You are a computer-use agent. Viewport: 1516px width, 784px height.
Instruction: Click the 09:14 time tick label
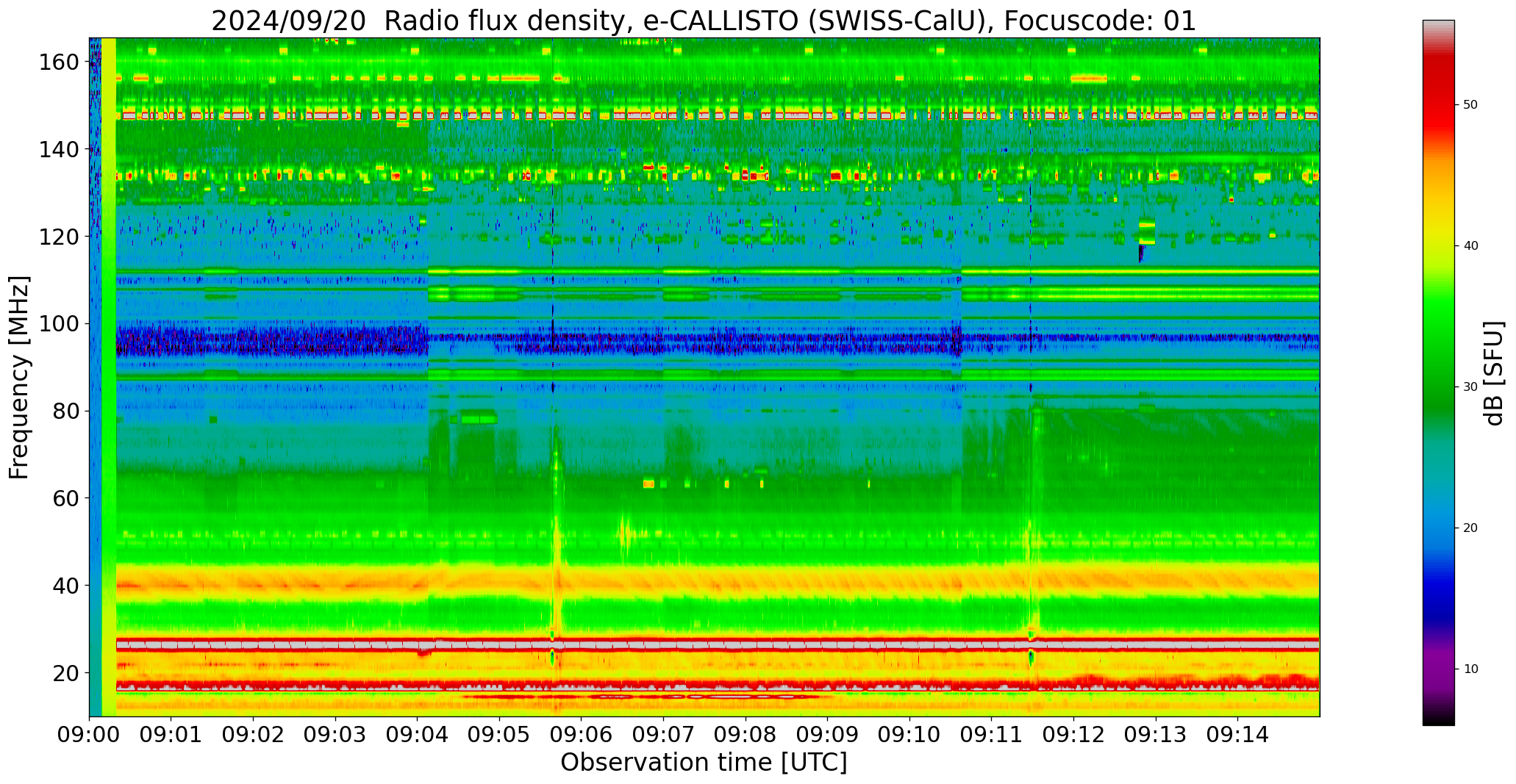[x=1238, y=734]
